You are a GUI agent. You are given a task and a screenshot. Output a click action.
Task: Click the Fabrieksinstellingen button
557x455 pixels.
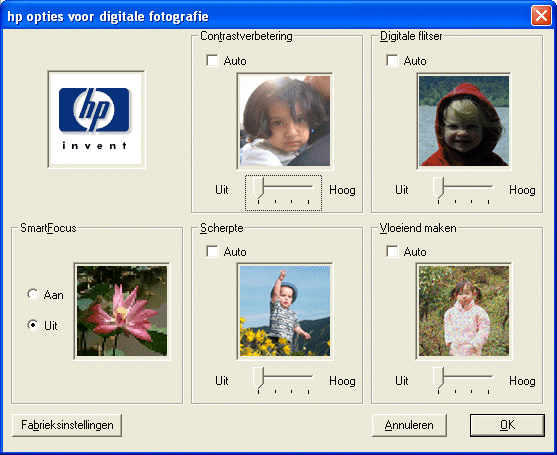click(x=67, y=425)
